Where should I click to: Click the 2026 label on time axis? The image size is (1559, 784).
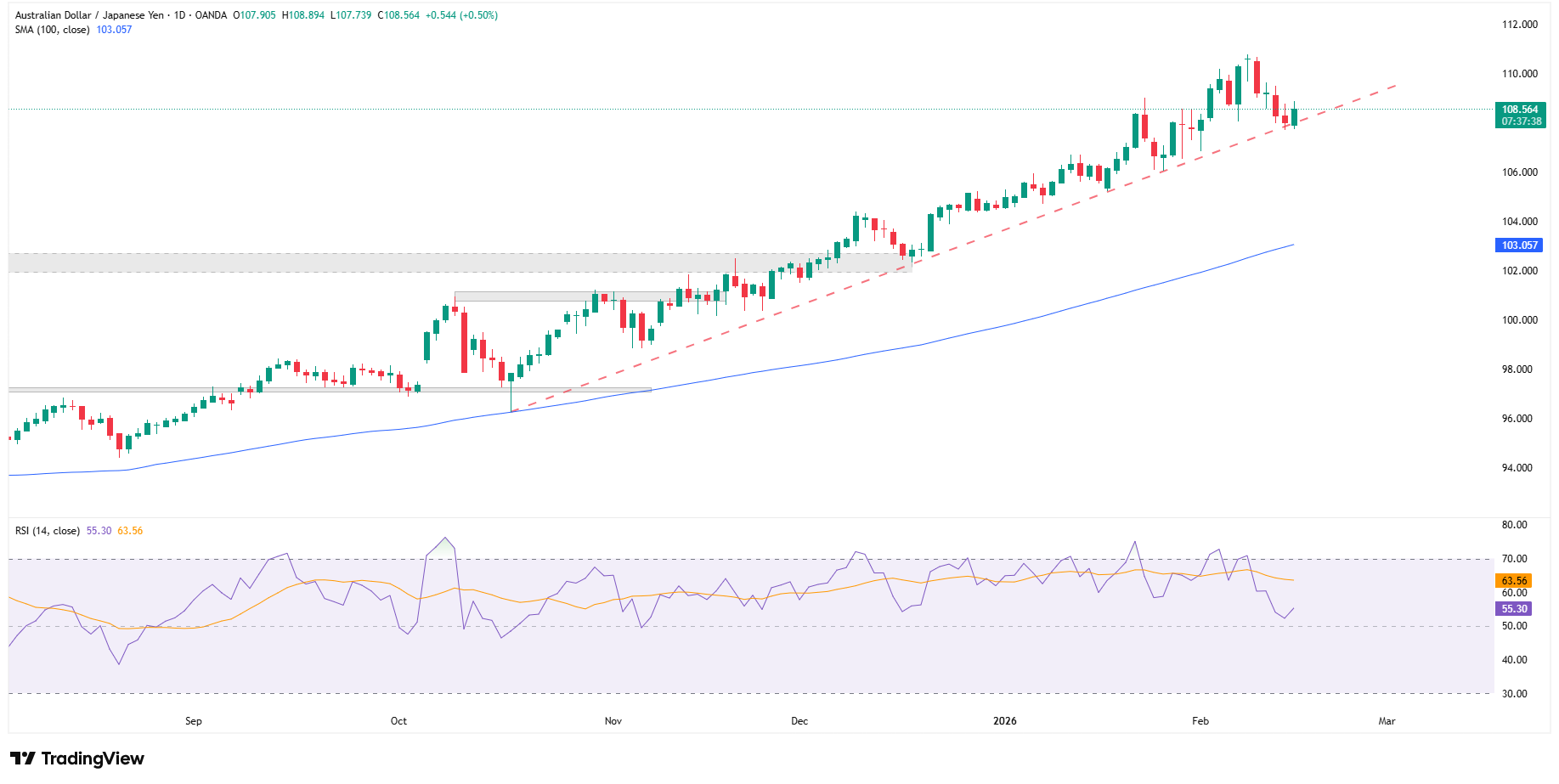(x=1006, y=720)
